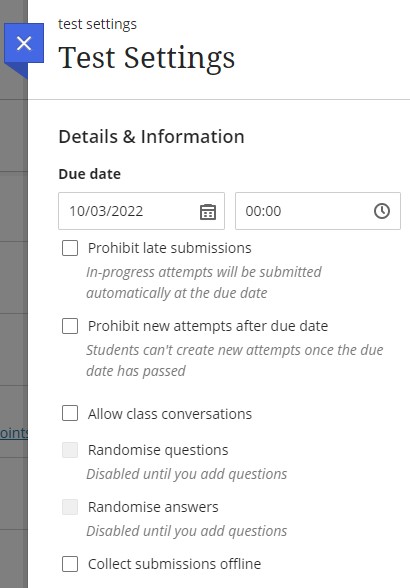Open the time picker clock icon
This screenshot has height=588, width=410.
coord(382,211)
